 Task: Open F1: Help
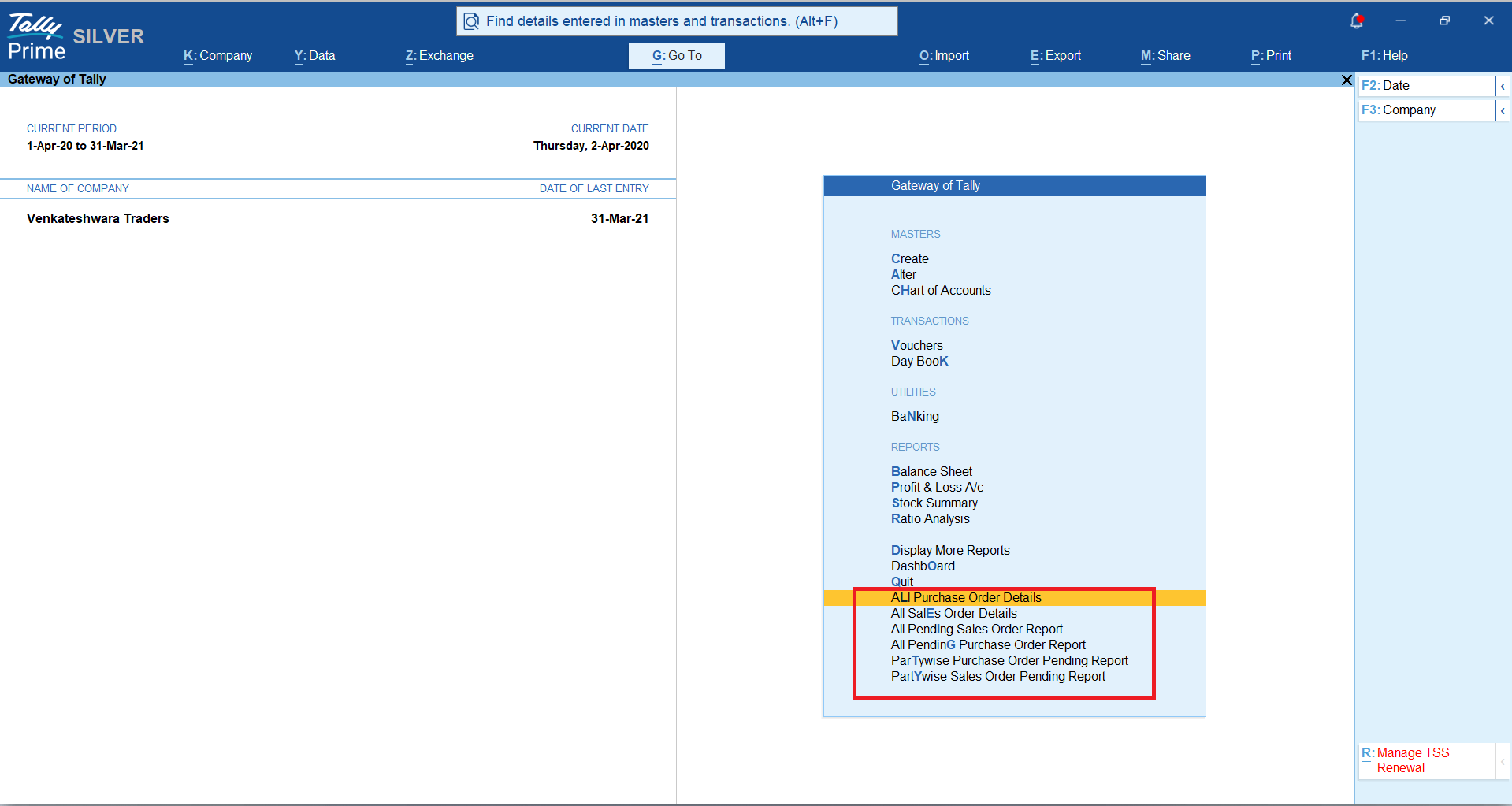[x=1384, y=56]
